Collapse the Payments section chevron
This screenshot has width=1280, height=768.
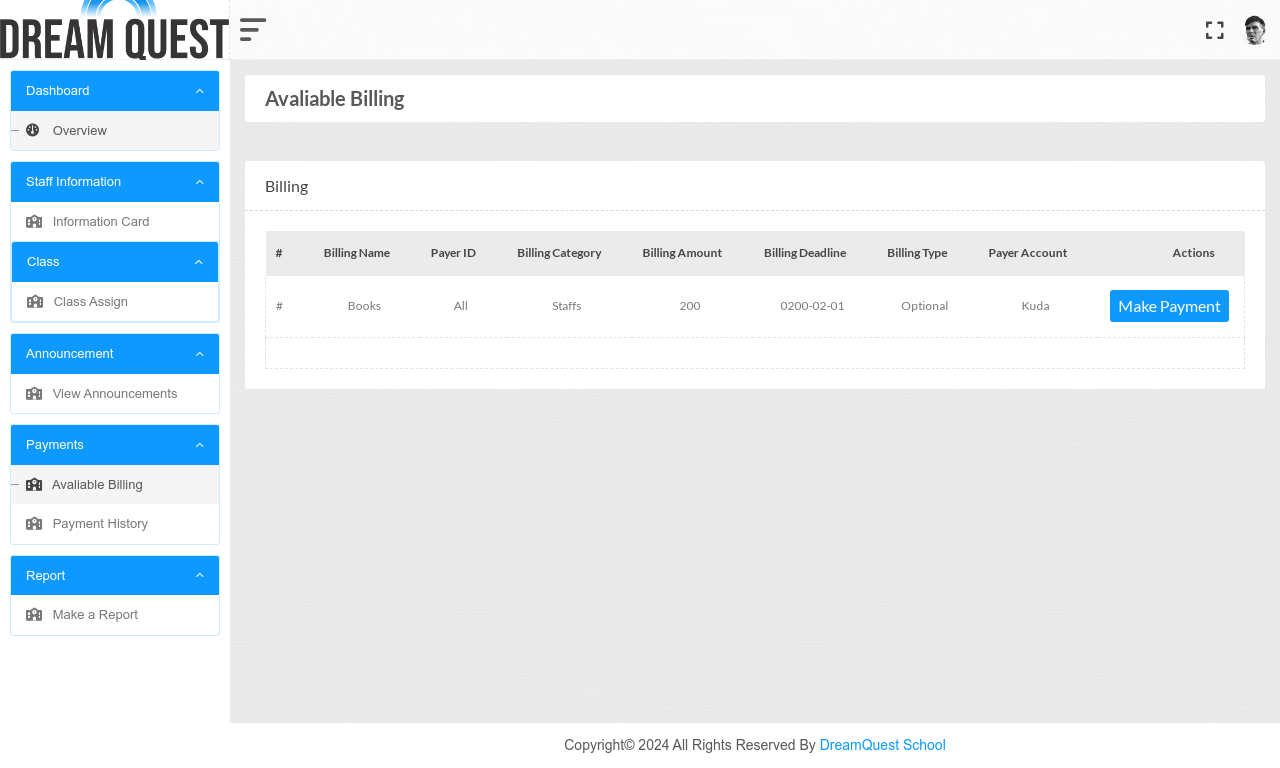[x=199, y=445]
